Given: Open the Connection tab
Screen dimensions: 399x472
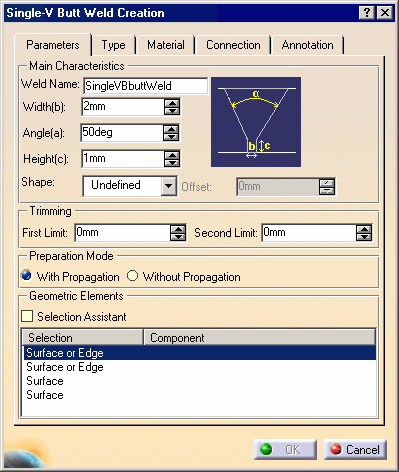Looking at the screenshot, I should pos(233,45).
